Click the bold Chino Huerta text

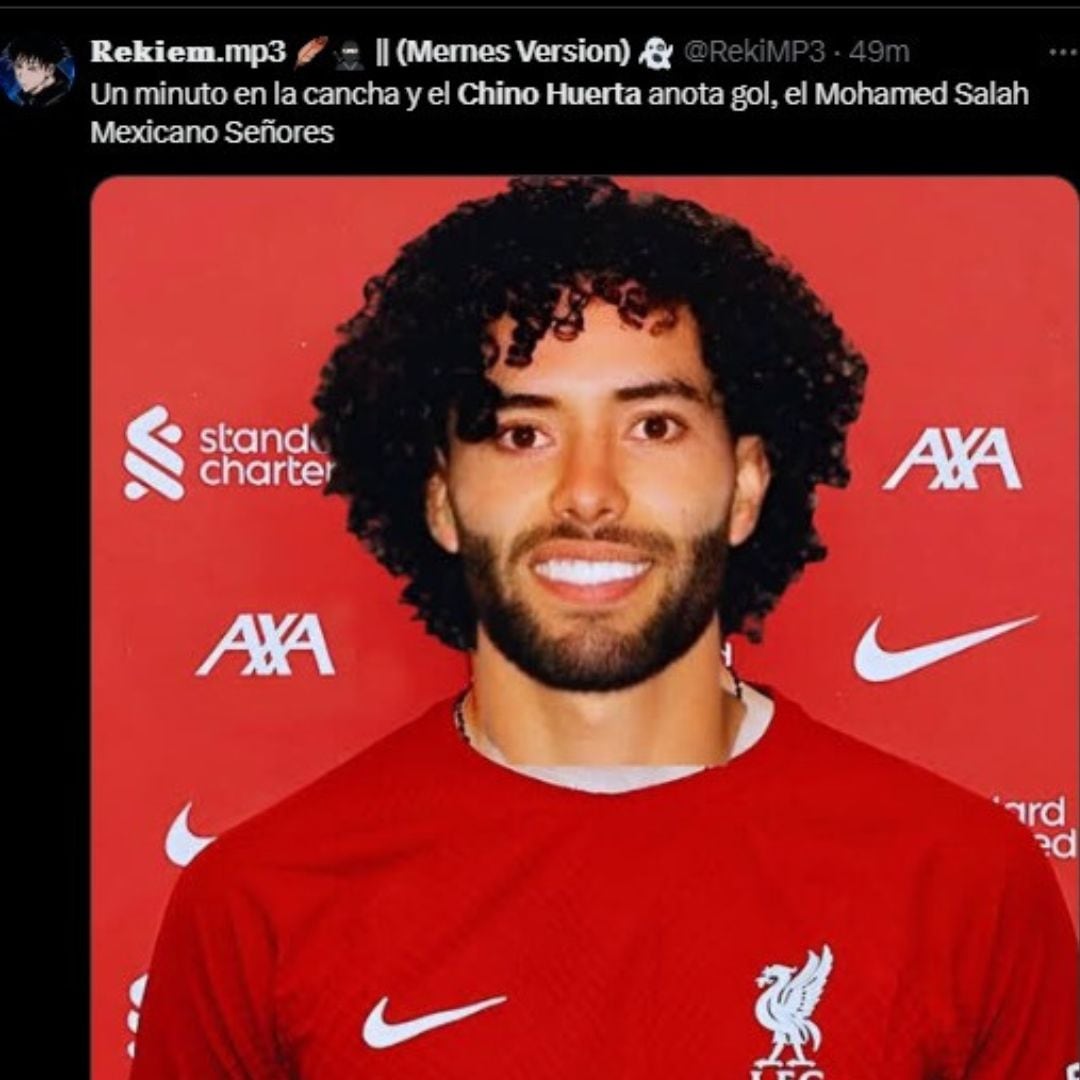(549, 94)
